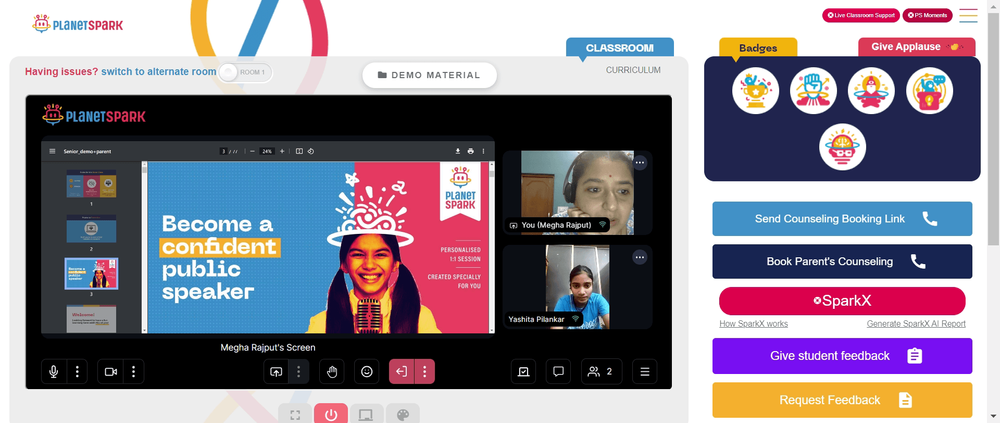This screenshot has height=423, width=1000.
Task: Award the trophy star badge
Action: (x=756, y=91)
